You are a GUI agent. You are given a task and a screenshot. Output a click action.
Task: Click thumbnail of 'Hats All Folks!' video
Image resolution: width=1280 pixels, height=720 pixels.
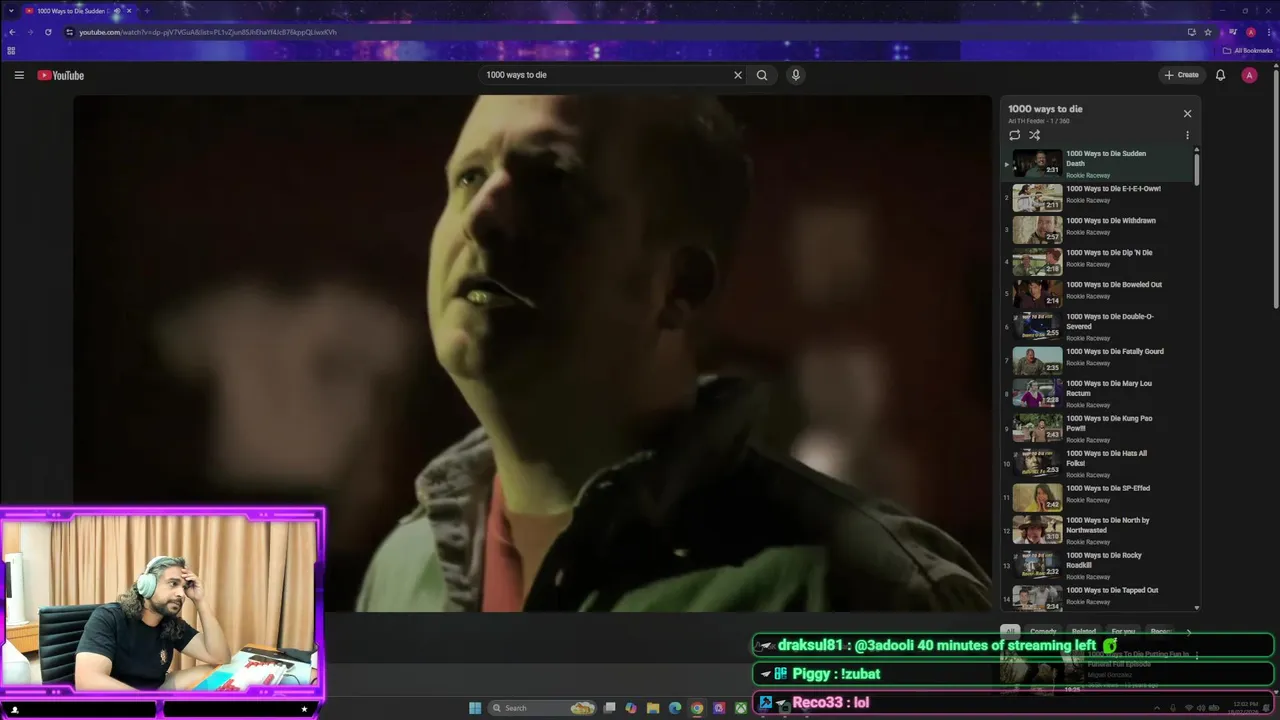click(x=1037, y=463)
